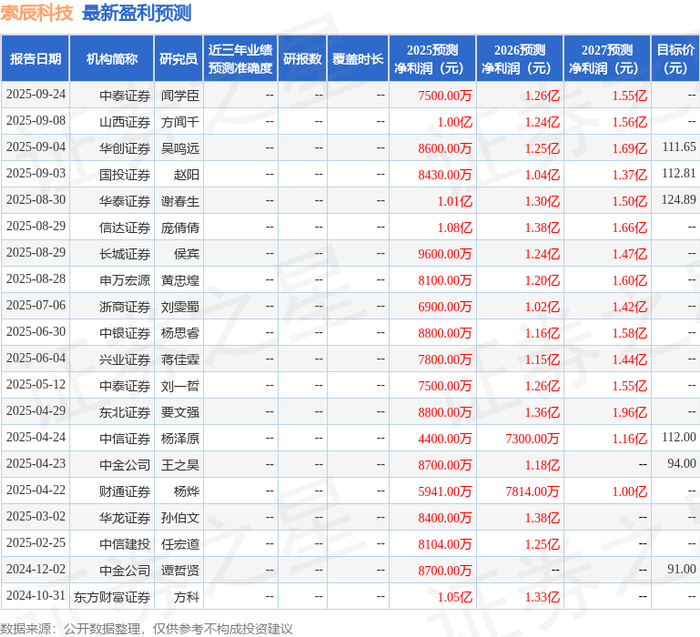
Task: Click the 索辰科技 title text
Action: [37, 13]
